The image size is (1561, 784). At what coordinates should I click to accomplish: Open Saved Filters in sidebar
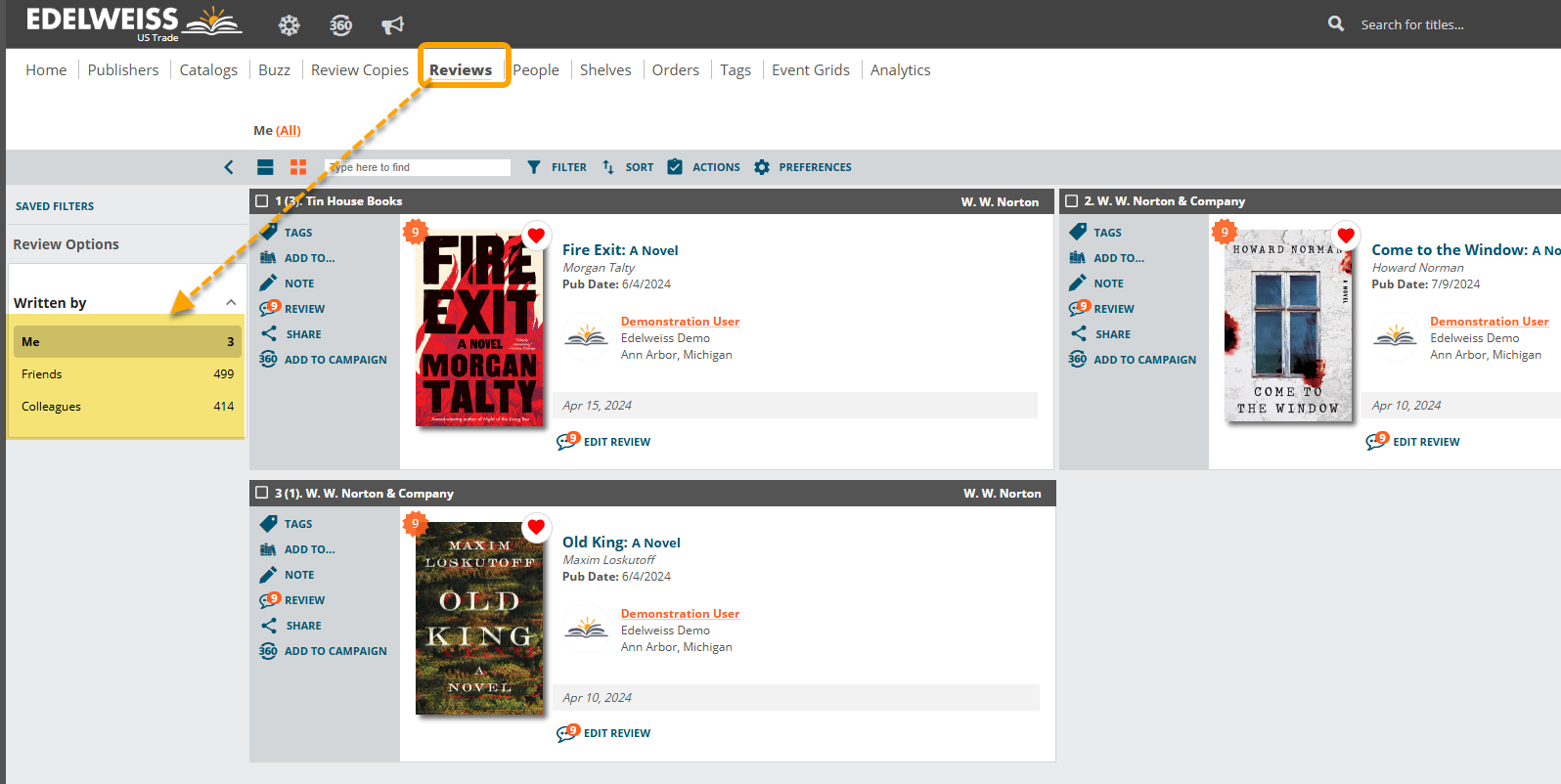(55, 206)
